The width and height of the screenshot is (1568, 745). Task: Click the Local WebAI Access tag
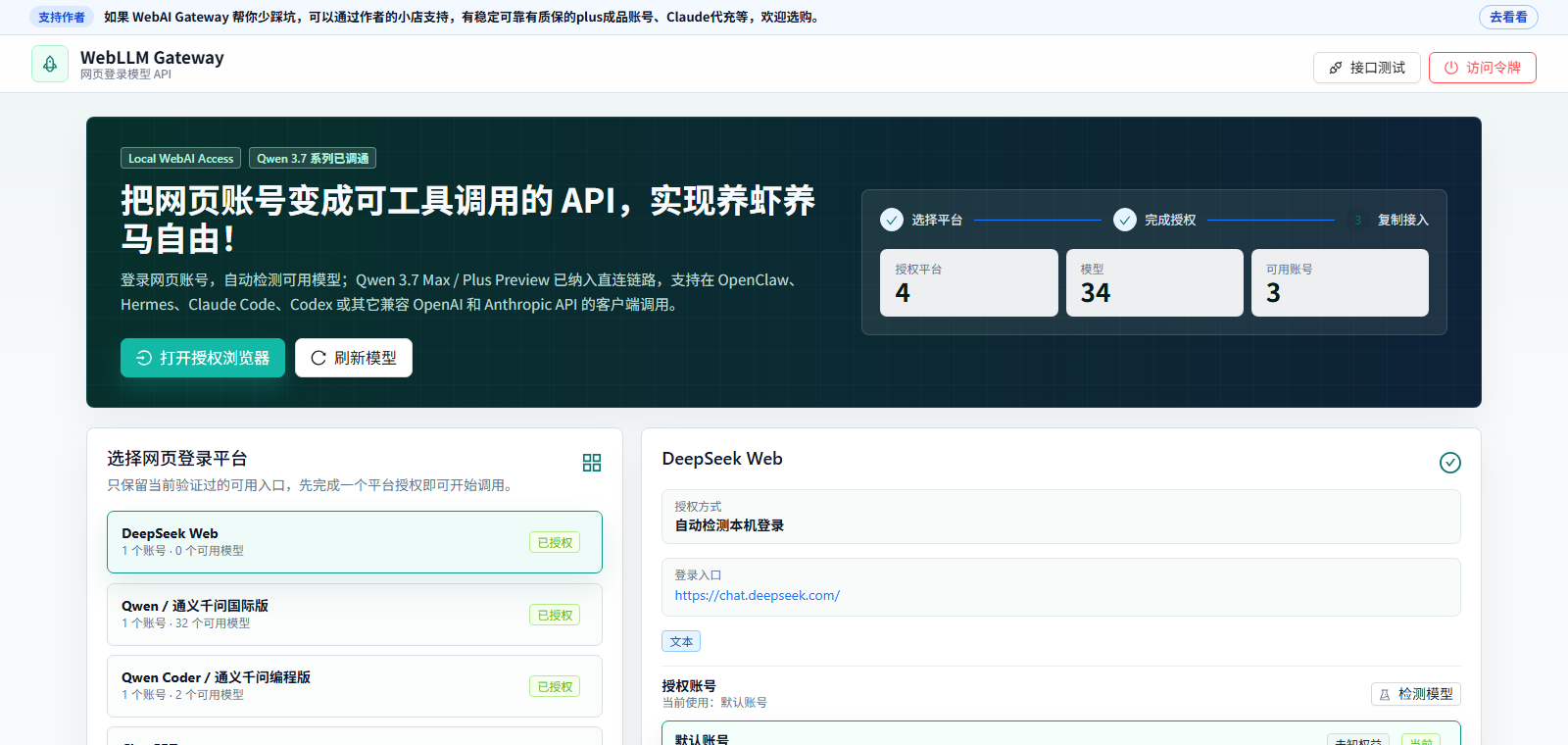point(180,158)
